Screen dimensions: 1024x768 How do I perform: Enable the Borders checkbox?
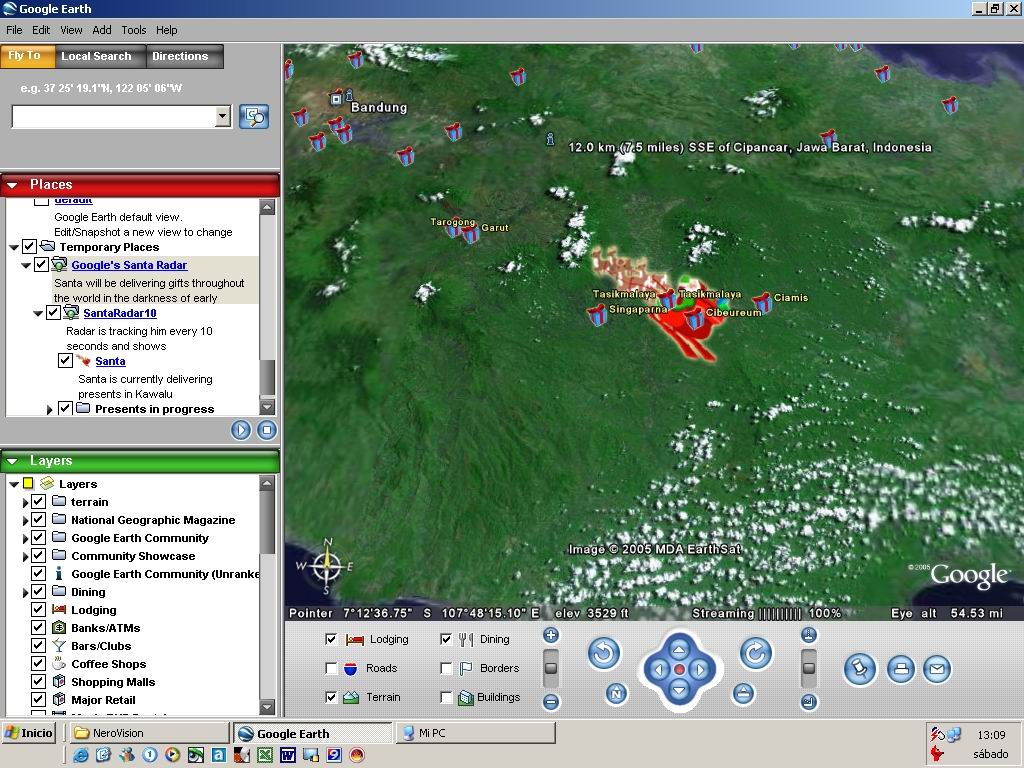(x=446, y=668)
